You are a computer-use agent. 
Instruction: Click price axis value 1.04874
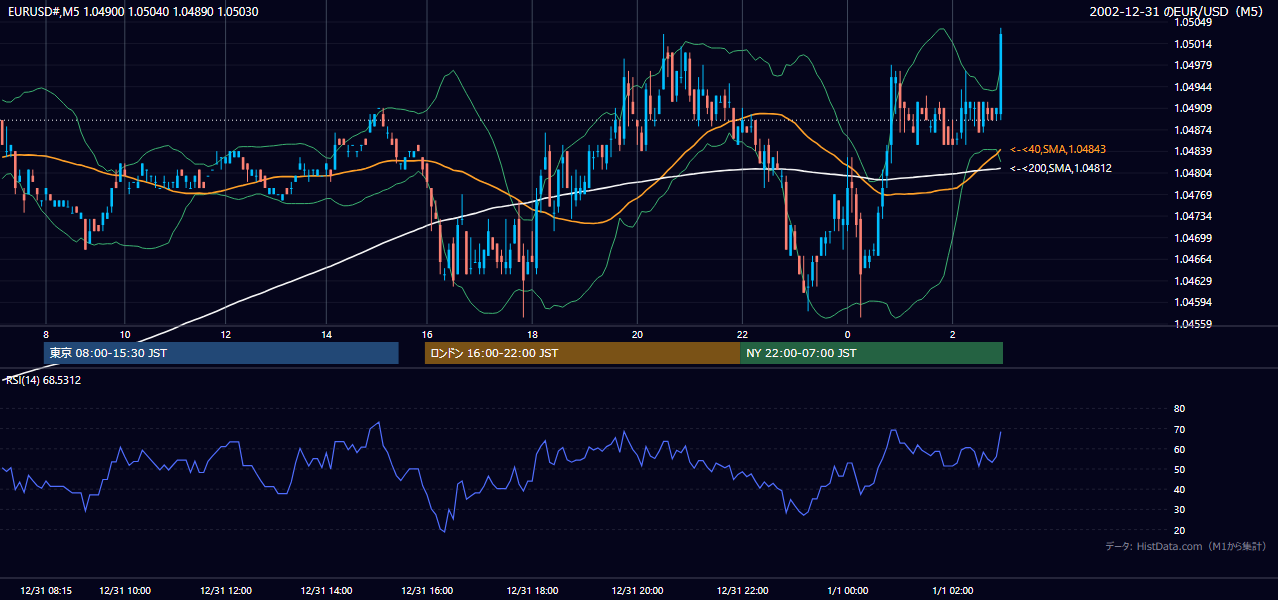click(x=1194, y=130)
